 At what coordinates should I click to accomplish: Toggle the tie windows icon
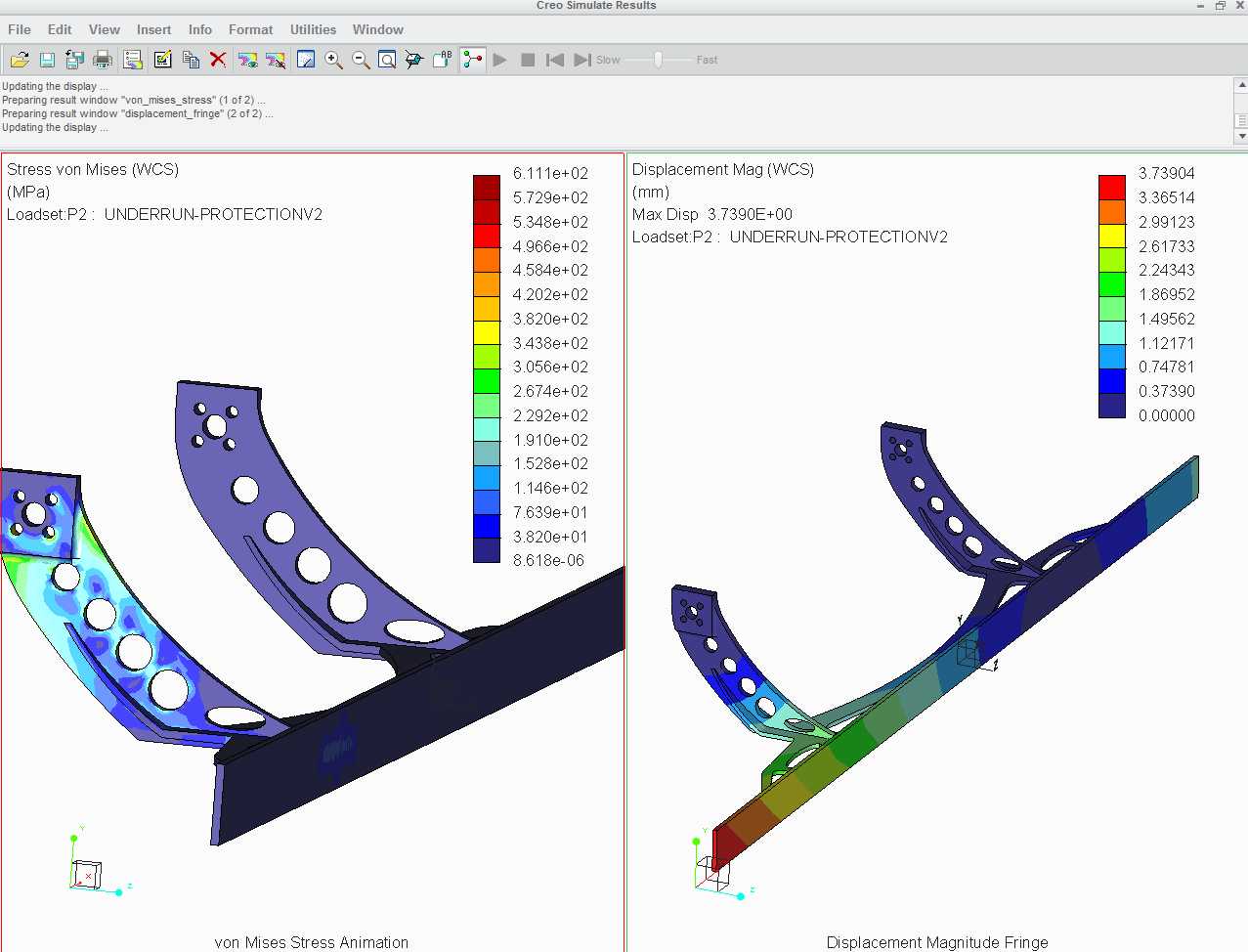[473, 60]
